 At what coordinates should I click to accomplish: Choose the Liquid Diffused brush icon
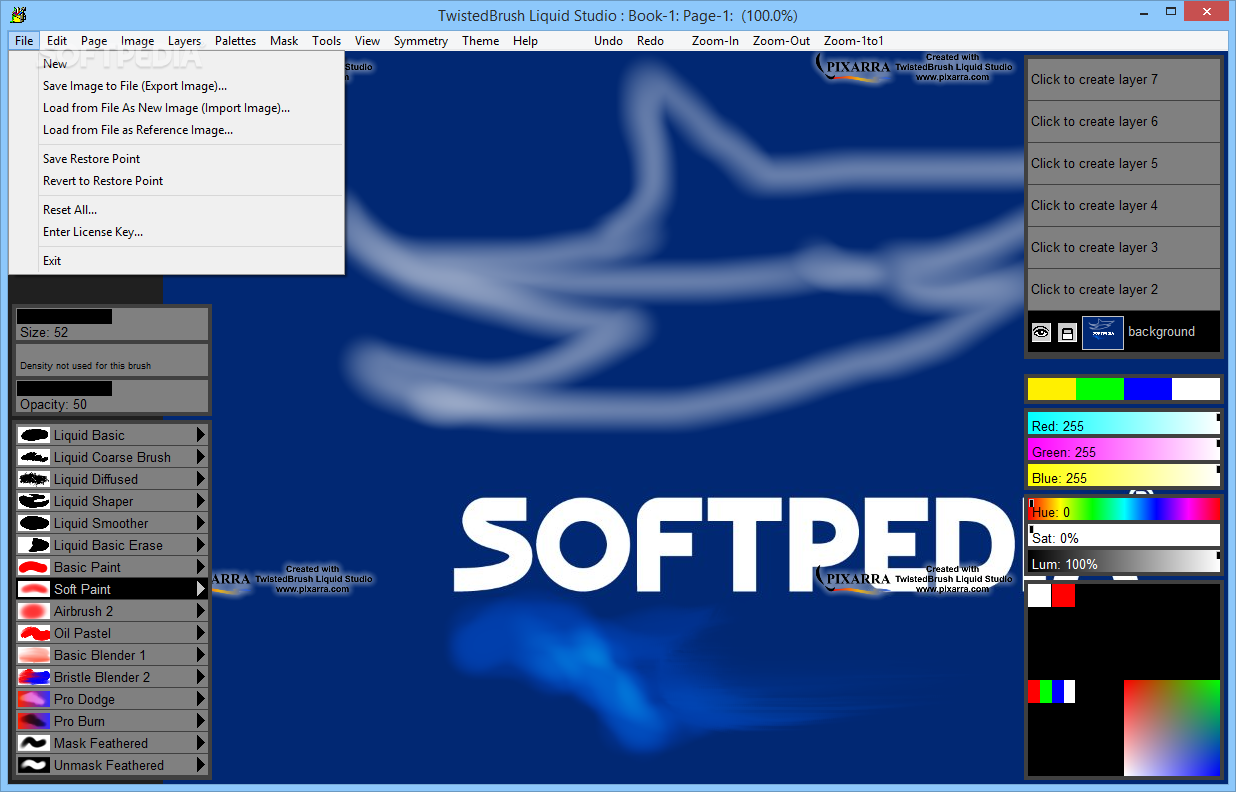coord(34,479)
